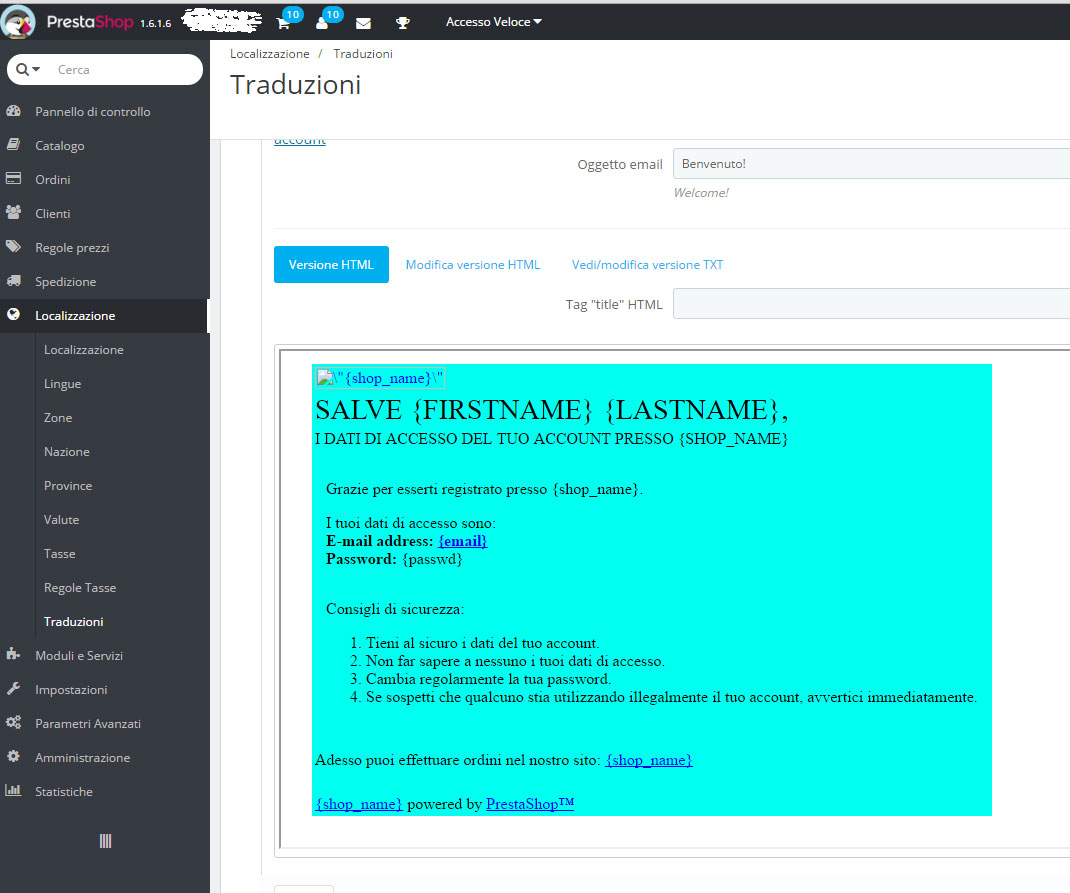Click the Catalogo book icon
The height and width of the screenshot is (893, 1070).
[13, 145]
